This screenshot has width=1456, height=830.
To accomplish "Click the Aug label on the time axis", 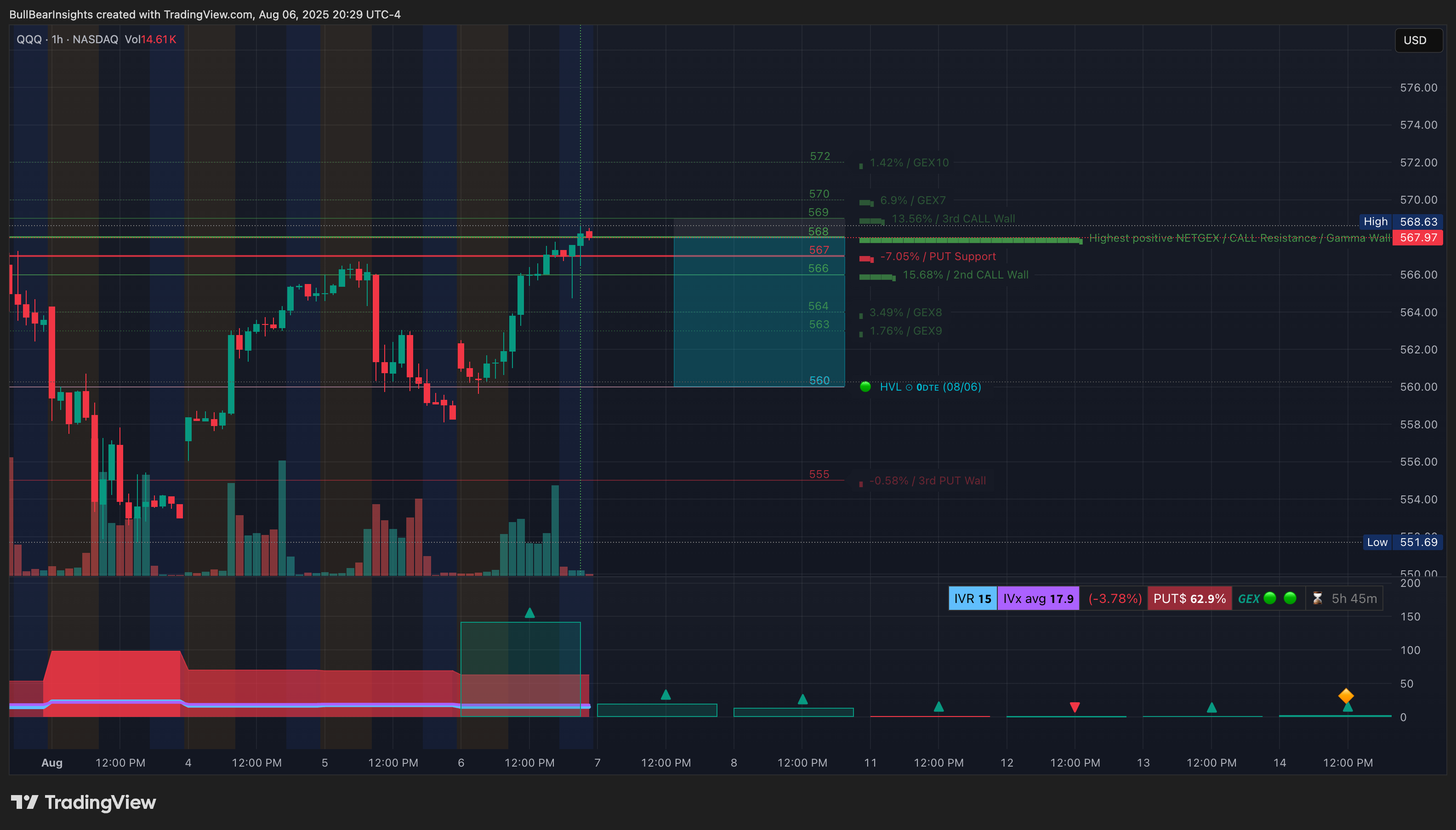I will point(52,763).
